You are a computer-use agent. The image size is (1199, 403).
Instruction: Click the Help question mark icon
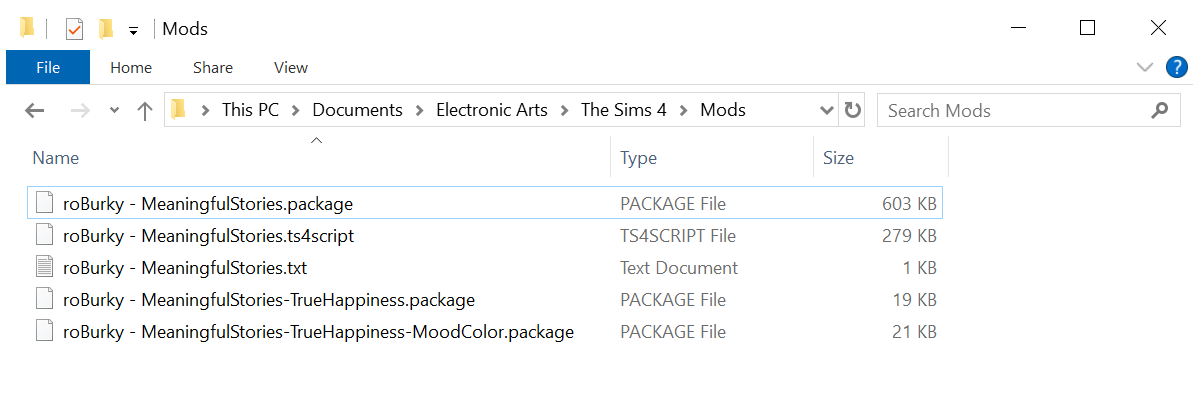(x=1177, y=67)
